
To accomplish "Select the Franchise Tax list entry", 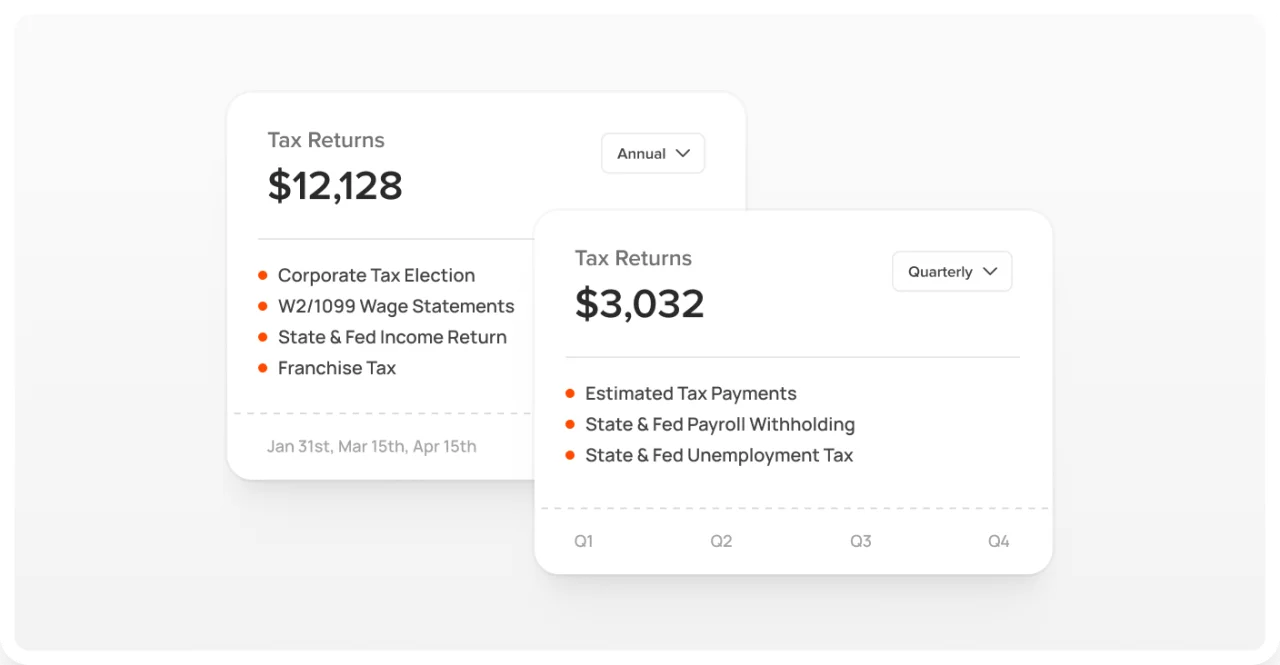I will click(337, 368).
